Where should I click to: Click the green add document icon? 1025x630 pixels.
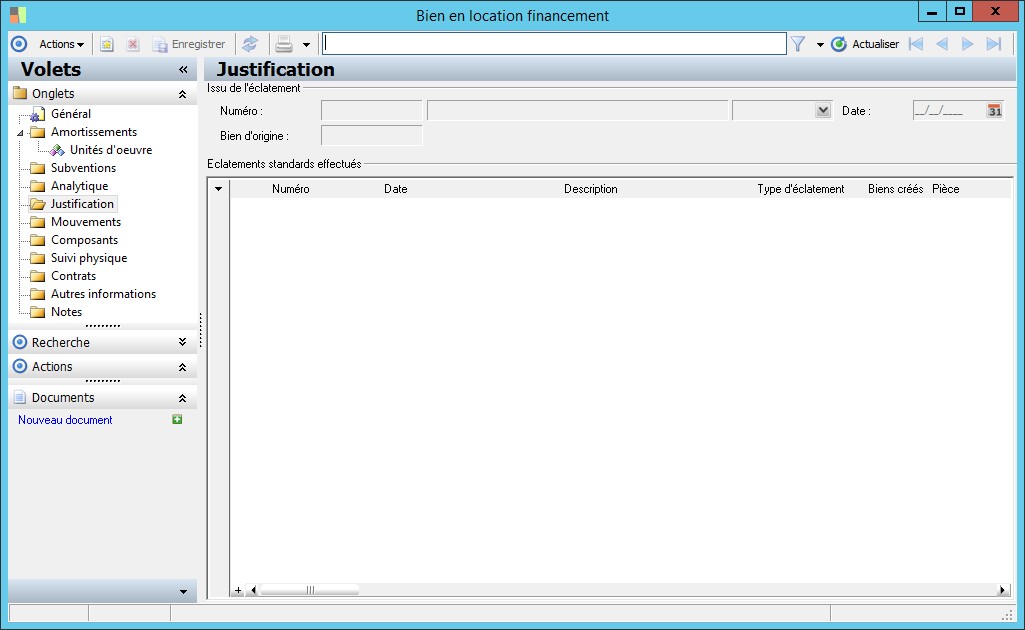(177, 419)
